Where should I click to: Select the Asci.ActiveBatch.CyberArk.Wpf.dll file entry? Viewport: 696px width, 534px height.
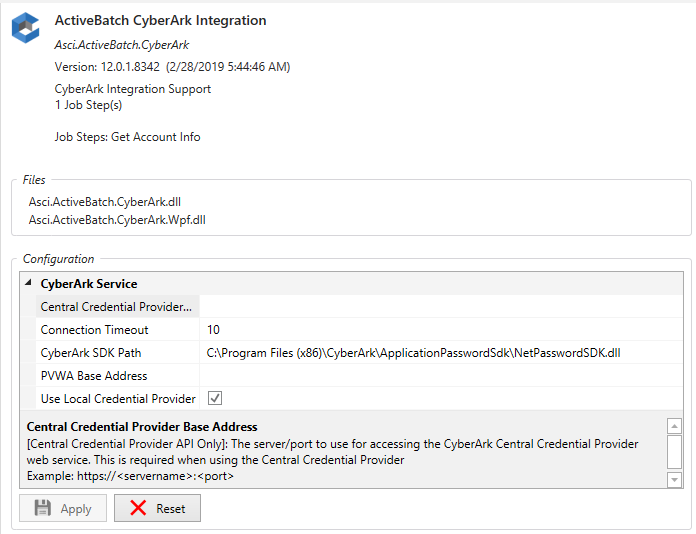coord(117,219)
